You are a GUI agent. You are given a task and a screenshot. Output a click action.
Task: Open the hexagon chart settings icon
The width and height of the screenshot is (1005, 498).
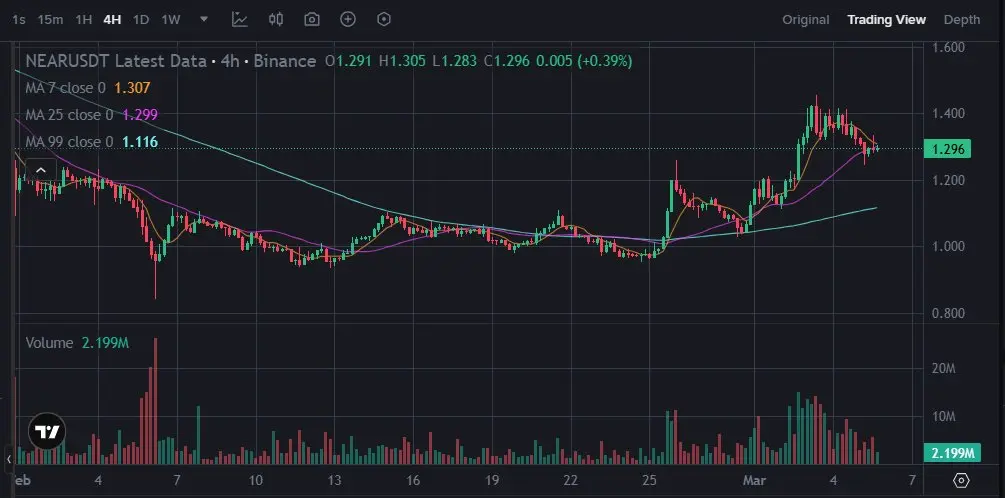[x=383, y=19]
